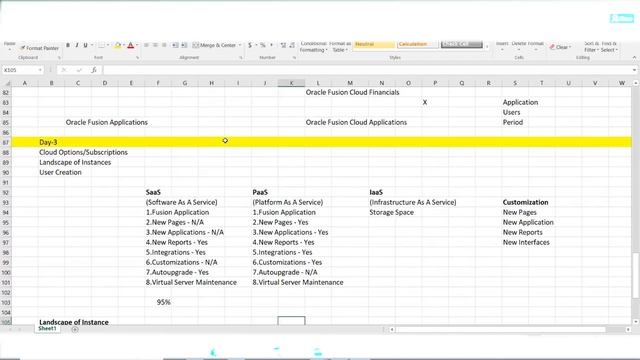Center align text
The image size is (640, 360).
point(155,45)
